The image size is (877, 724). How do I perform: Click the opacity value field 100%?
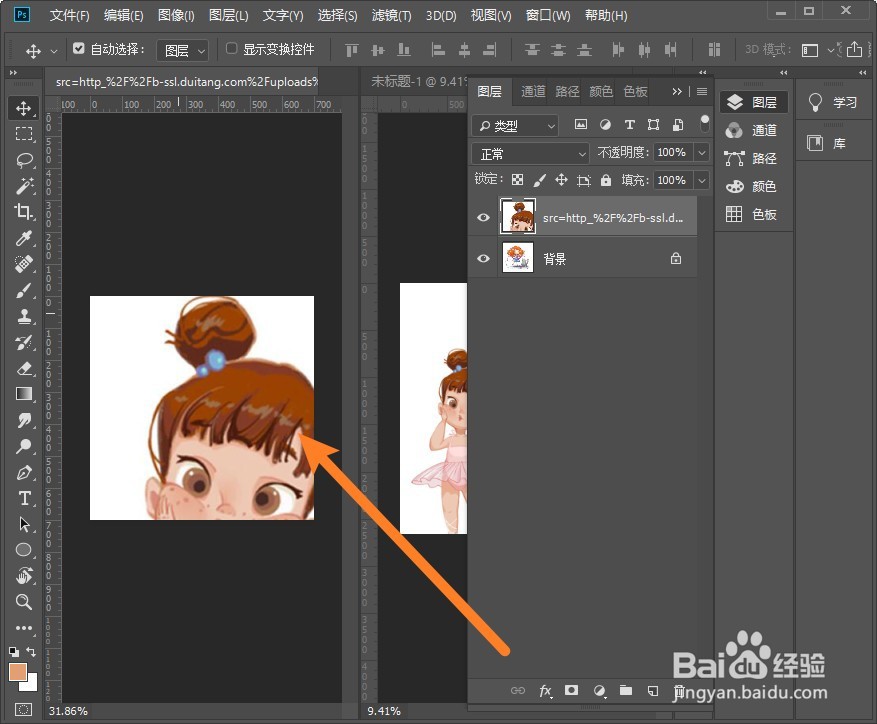pos(673,152)
